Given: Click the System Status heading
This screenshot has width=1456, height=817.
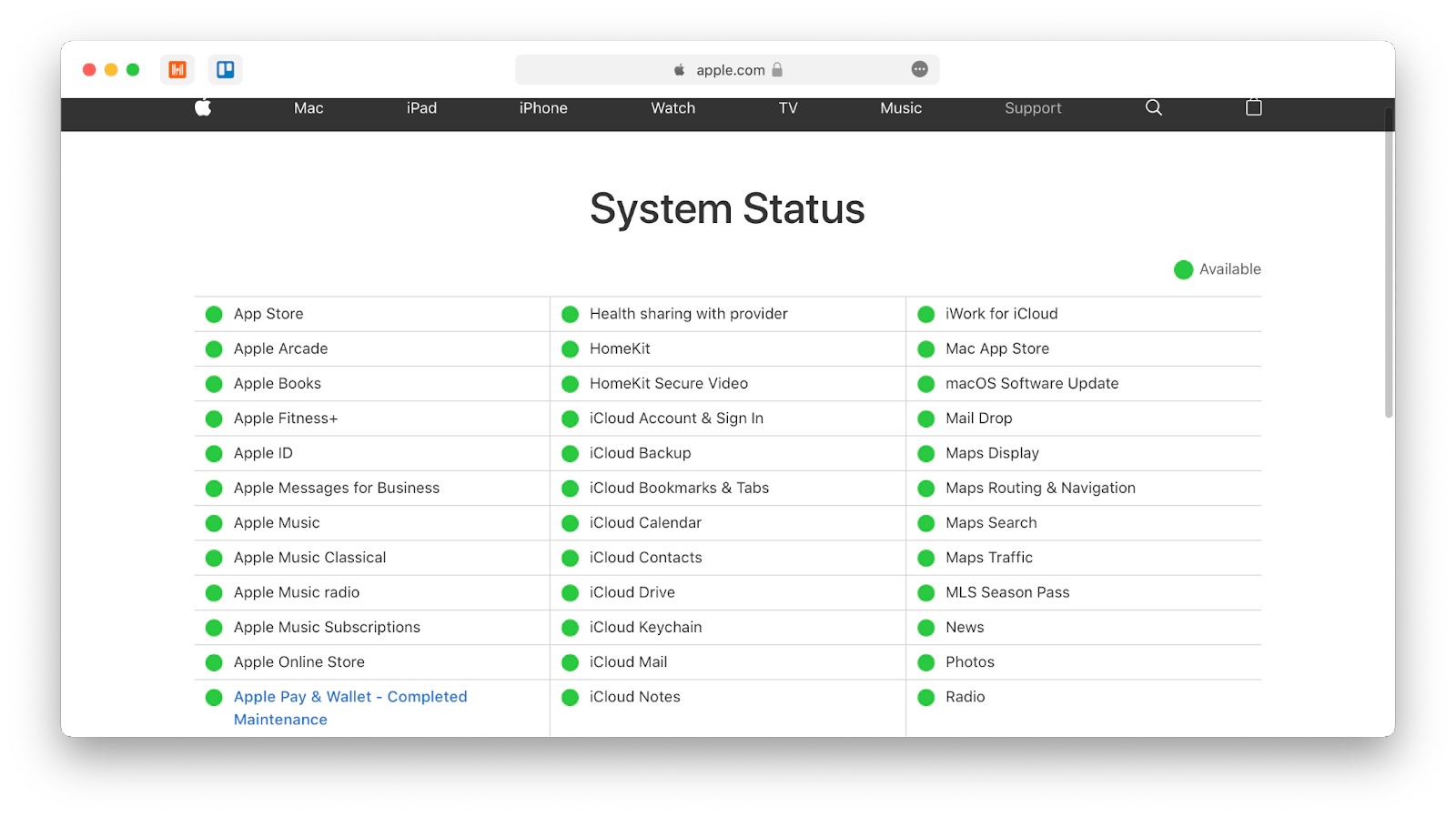Looking at the screenshot, I should [x=727, y=208].
